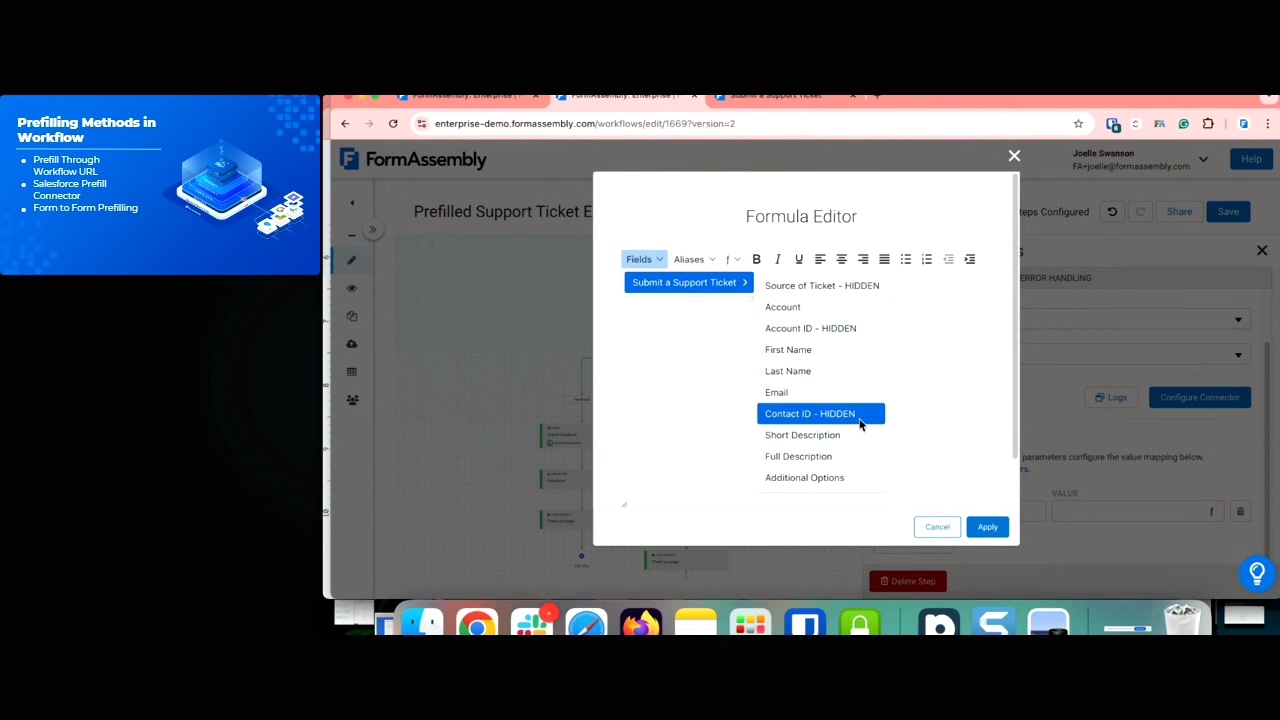The height and width of the screenshot is (720, 1280).
Task: Bookmark this page with star icon
Action: 1078,124
